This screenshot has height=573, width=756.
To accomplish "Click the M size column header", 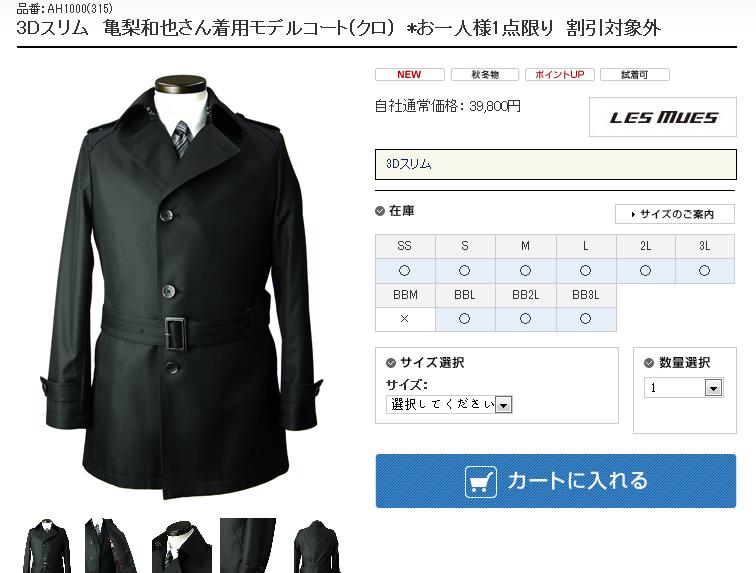I will click(x=526, y=246).
